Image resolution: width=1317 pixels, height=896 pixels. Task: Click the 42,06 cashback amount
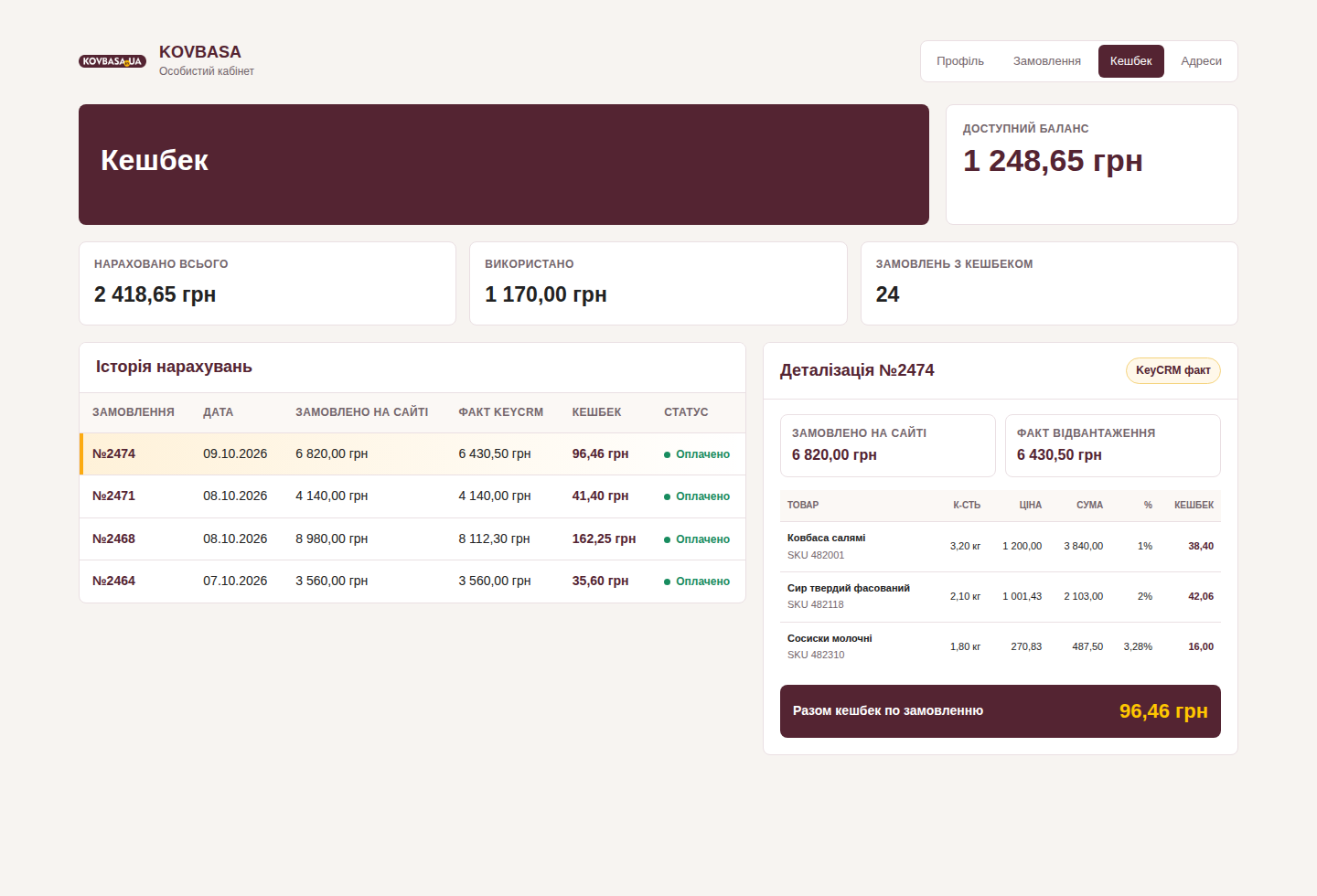(x=1201, y=597)
